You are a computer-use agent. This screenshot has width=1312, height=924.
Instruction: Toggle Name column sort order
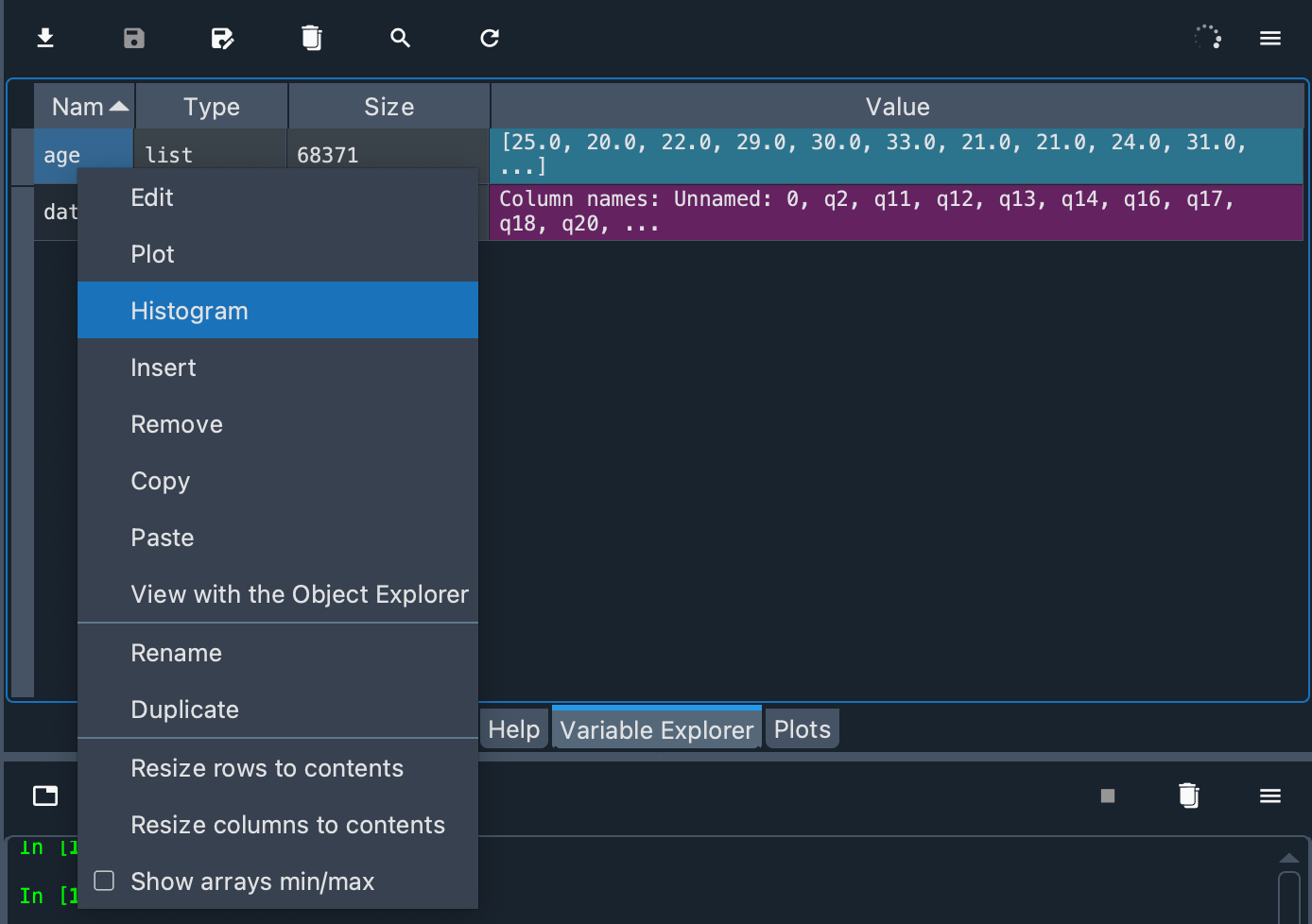click(x=83, y=106)
